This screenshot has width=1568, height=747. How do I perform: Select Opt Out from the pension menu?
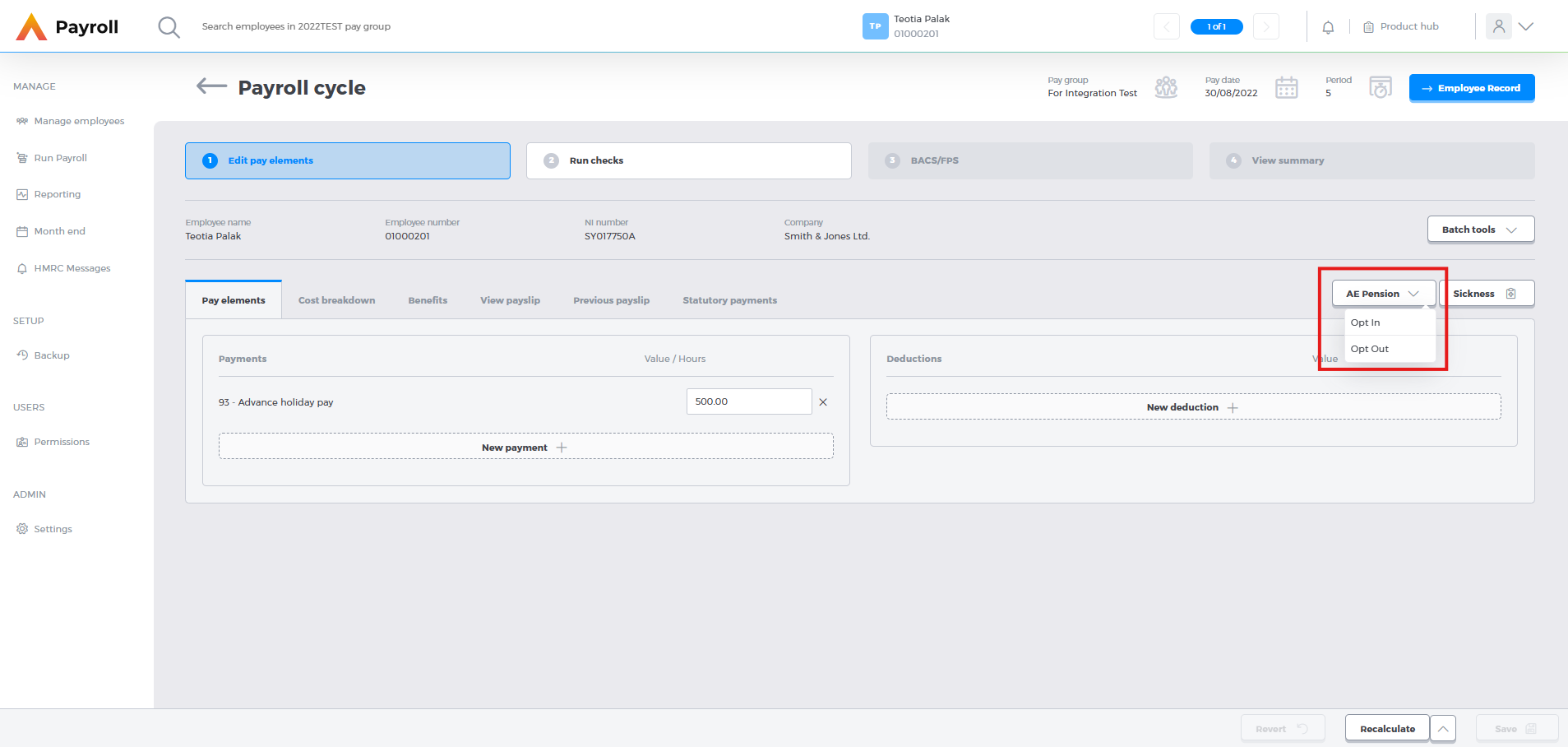[x=1370, y=349]
